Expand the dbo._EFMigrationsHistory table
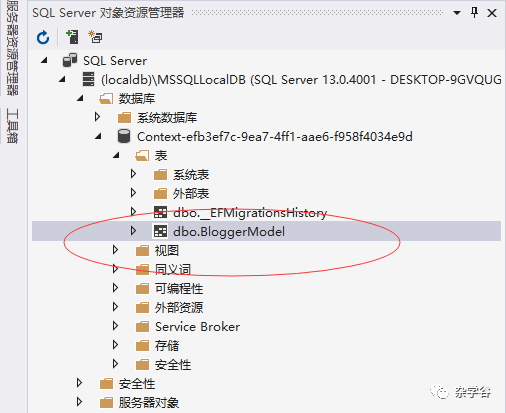The height and width of the screenshot is (413, 506). click(x=133, y=212)
